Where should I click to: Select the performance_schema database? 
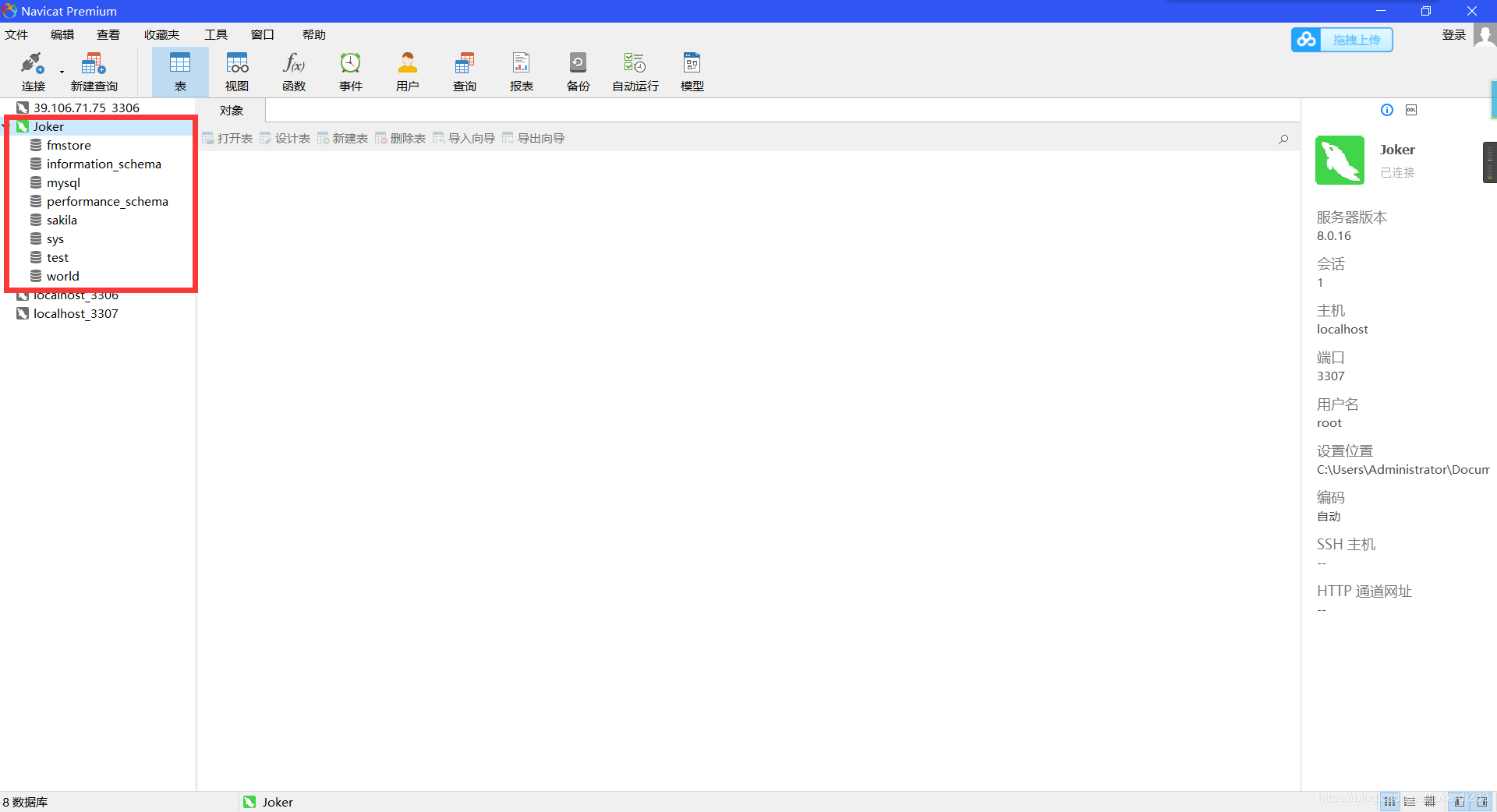(x=108, y=201)
